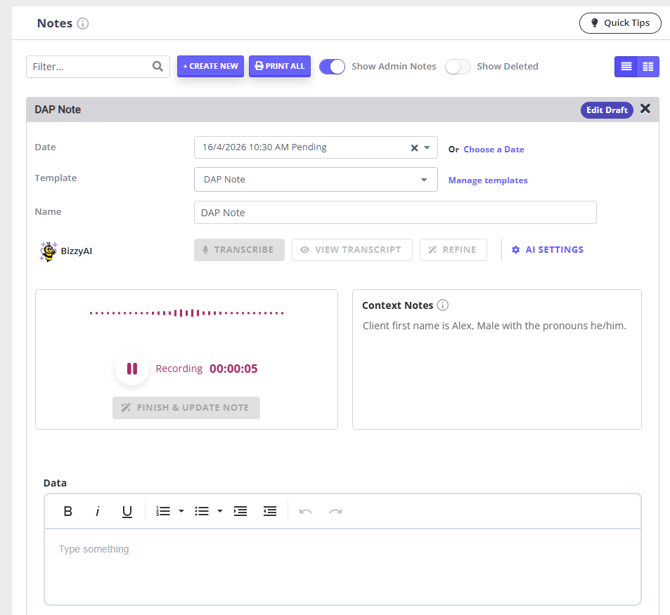Insert a numbered list
The image size is (670, 615).
[163, 511]
